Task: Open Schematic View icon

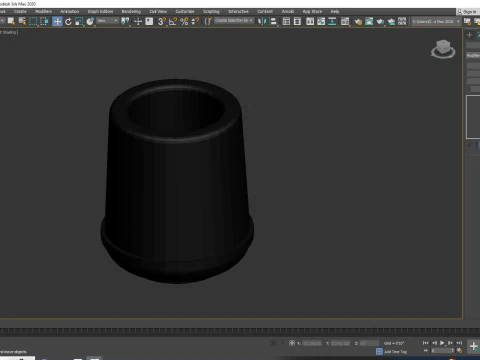Action: point(332,22)
